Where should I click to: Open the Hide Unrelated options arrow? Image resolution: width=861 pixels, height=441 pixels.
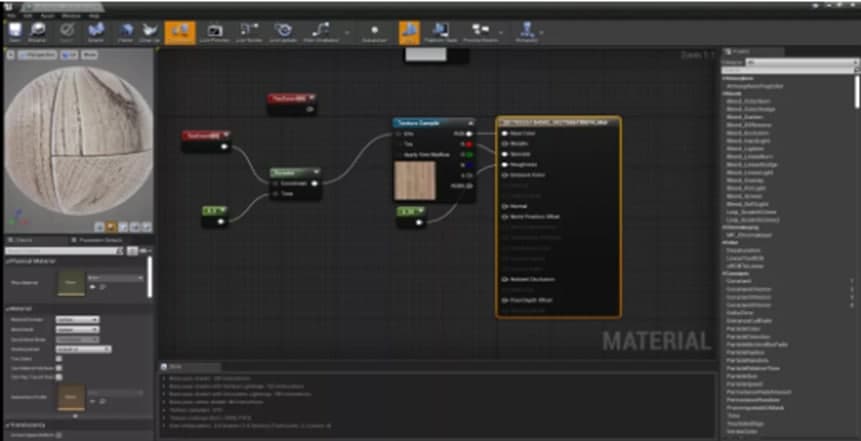click(346, 33)
